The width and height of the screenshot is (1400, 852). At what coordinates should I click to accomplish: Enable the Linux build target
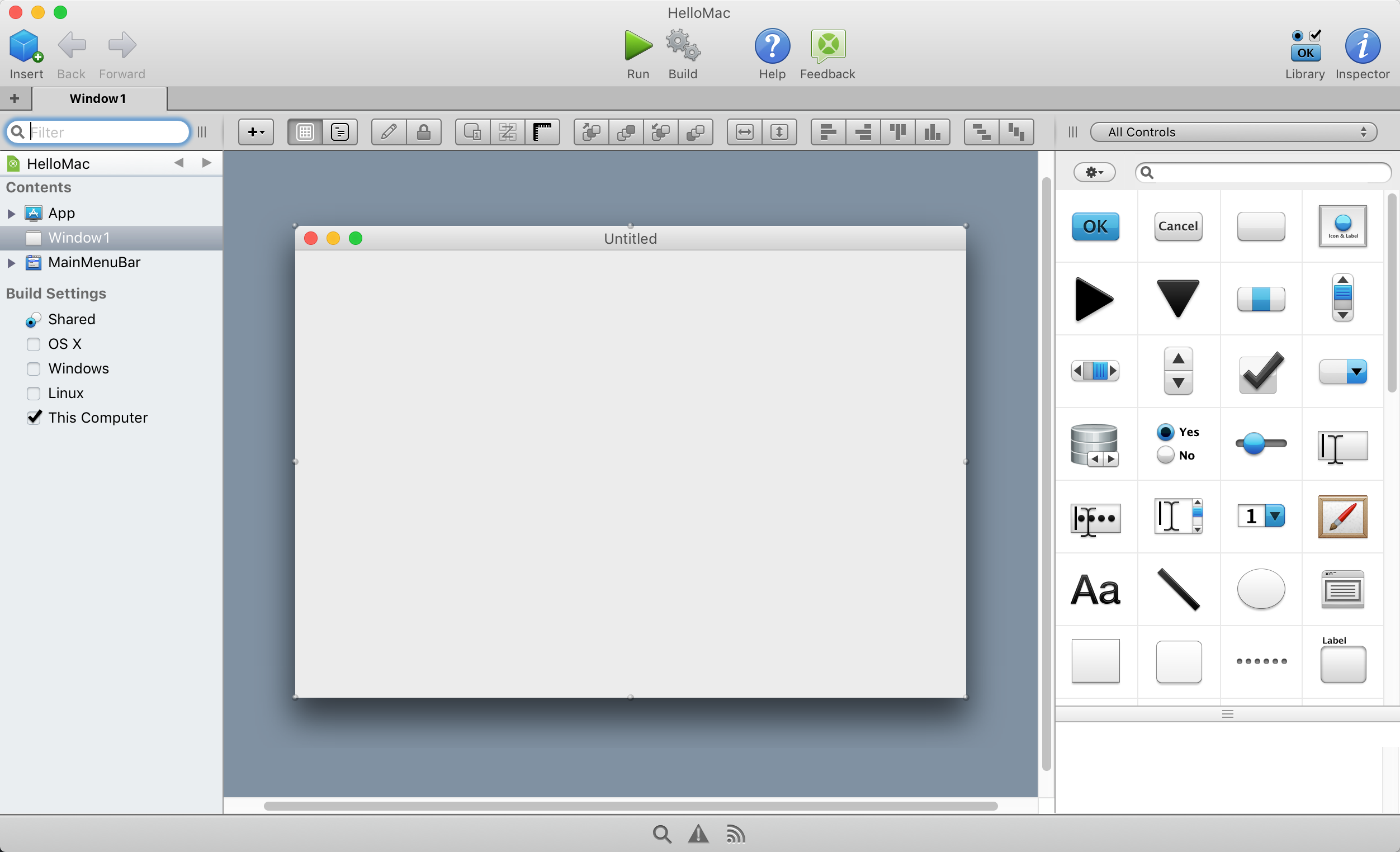pos(34,393)
